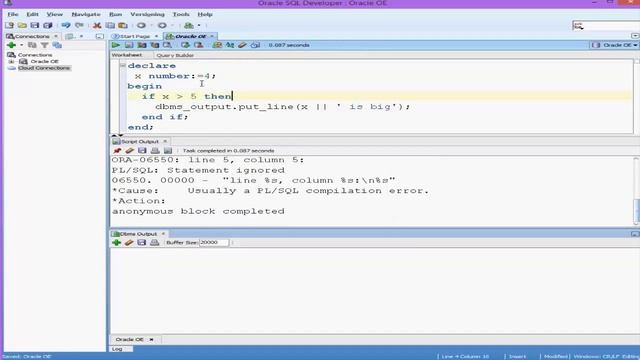The image size is (640, 360).
Task: Click the Schema Browser icon in Connections
Action: (57, 45)
